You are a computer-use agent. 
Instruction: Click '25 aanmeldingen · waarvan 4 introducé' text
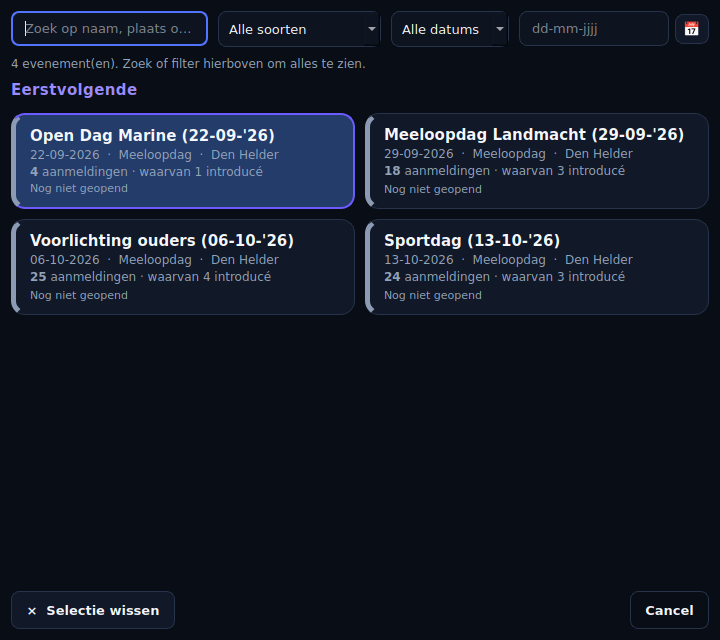coord(150,277)
